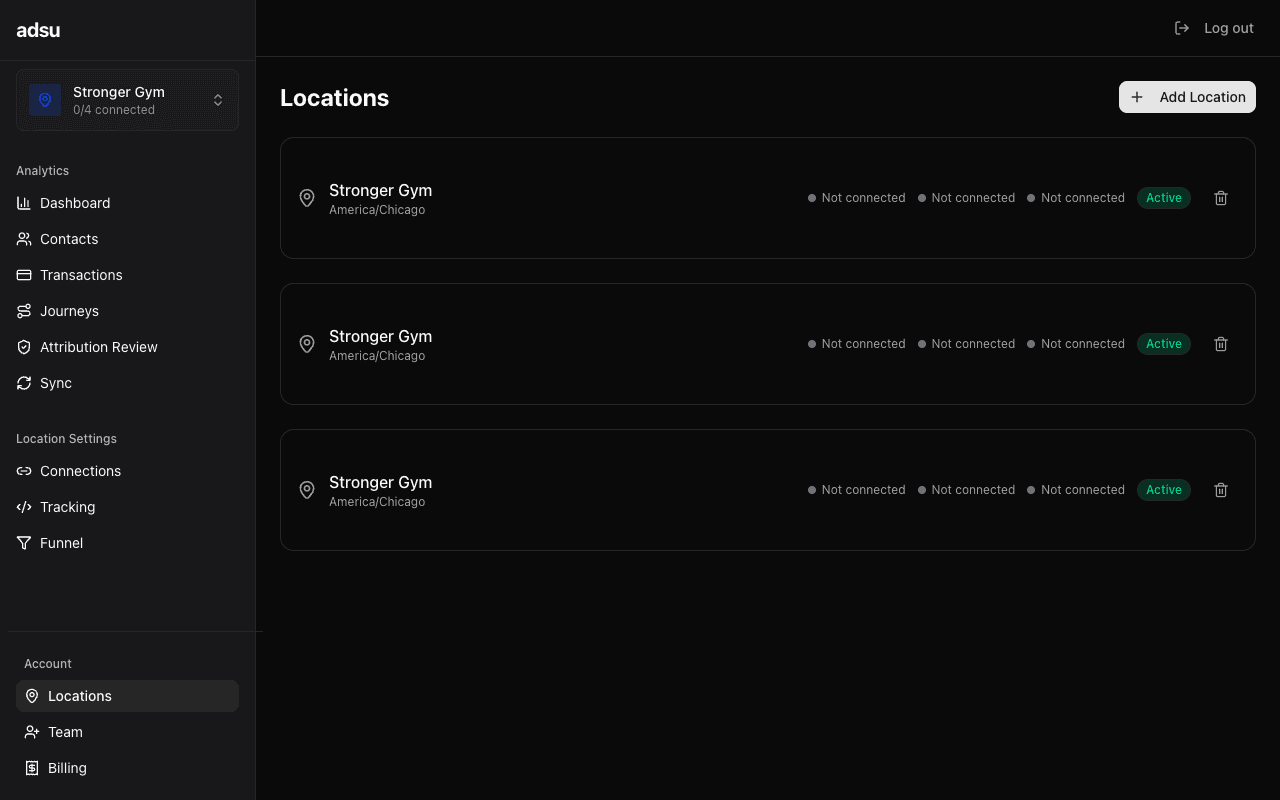Click the Log out link
Screen dimensions: 1280x800
1228,28
